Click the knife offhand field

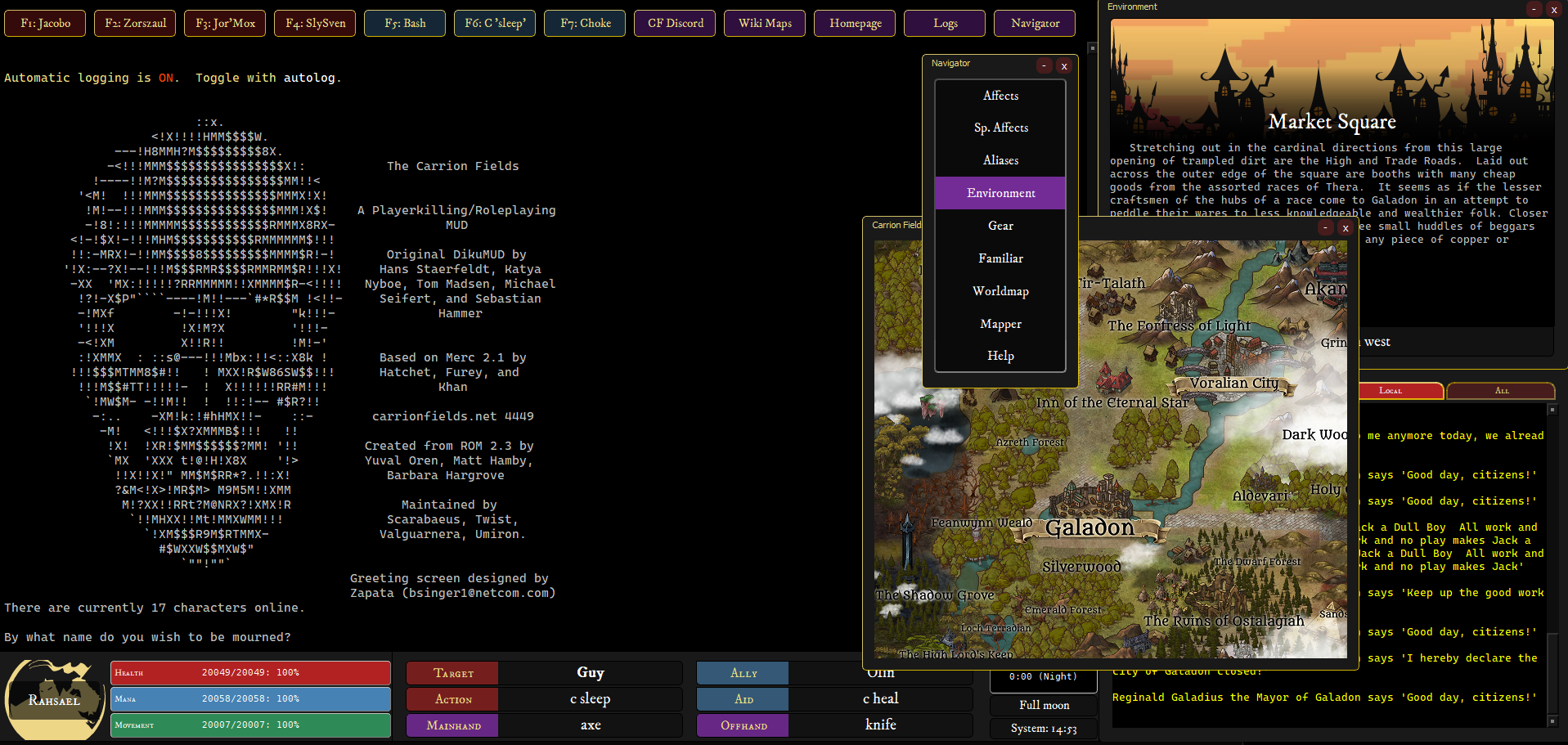pos(881,725)
